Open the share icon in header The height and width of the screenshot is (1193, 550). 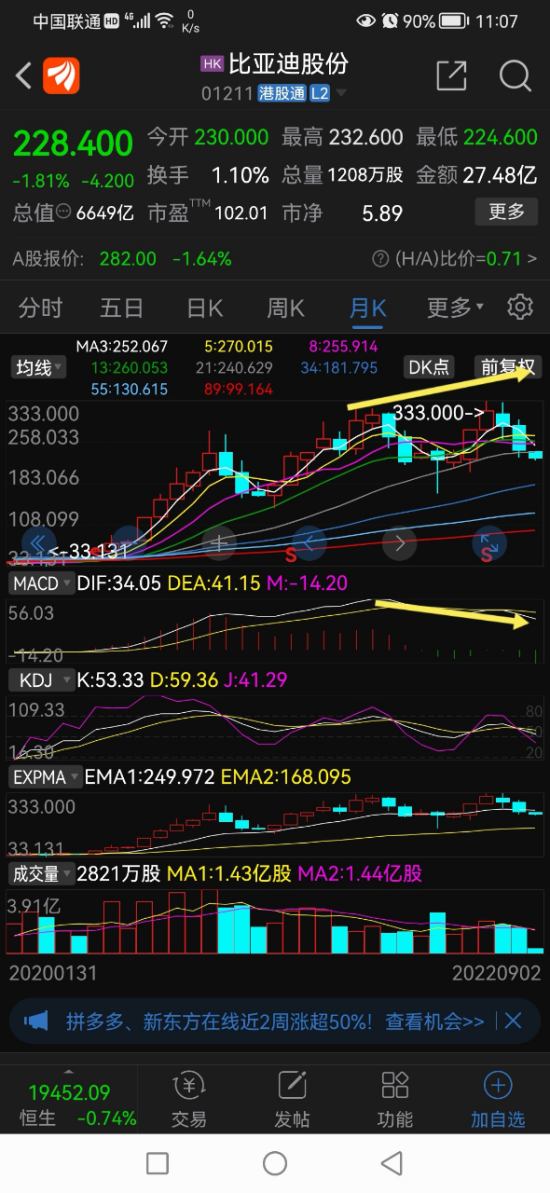pyautogui.click(x=451, y=76)
